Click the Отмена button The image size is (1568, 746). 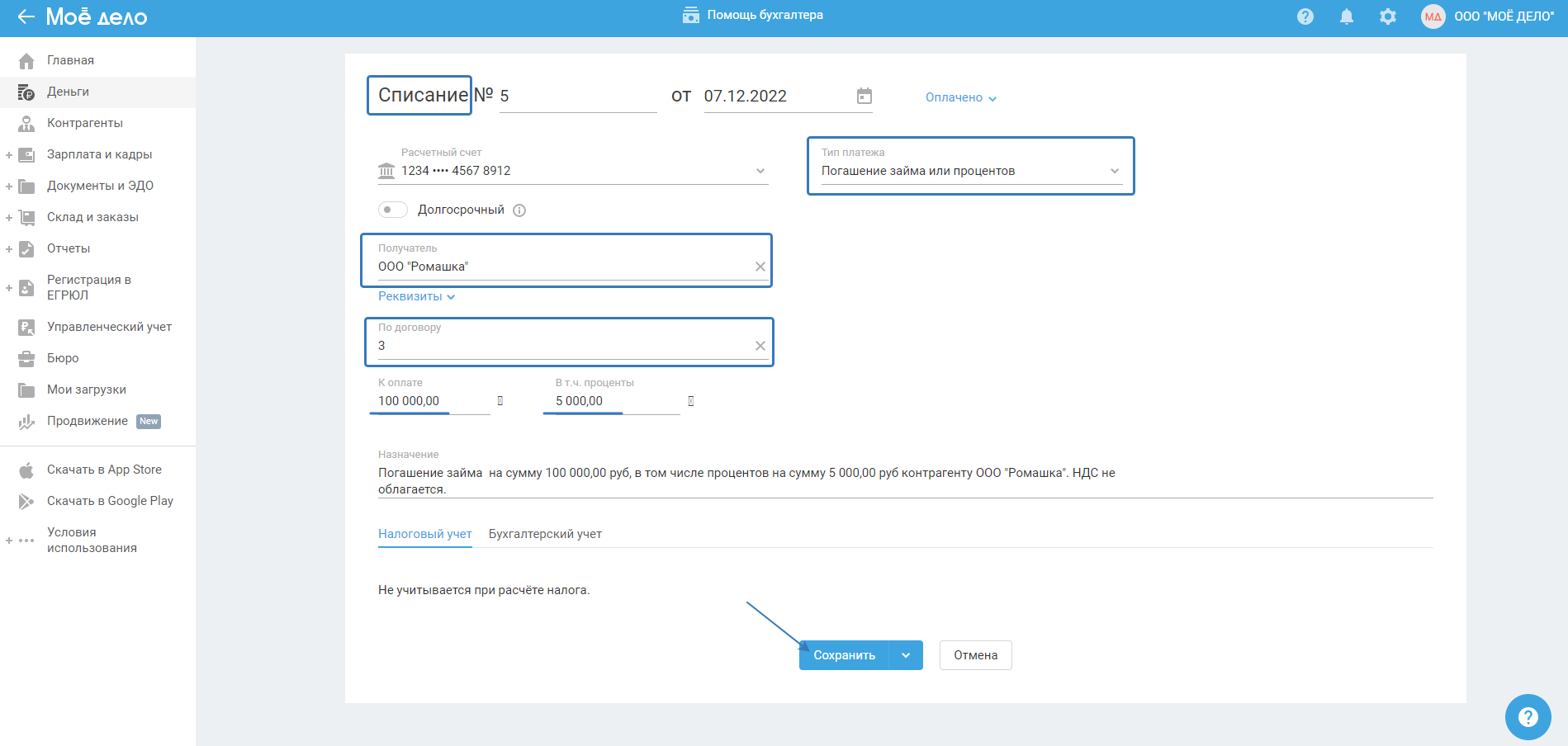point(976,655)
